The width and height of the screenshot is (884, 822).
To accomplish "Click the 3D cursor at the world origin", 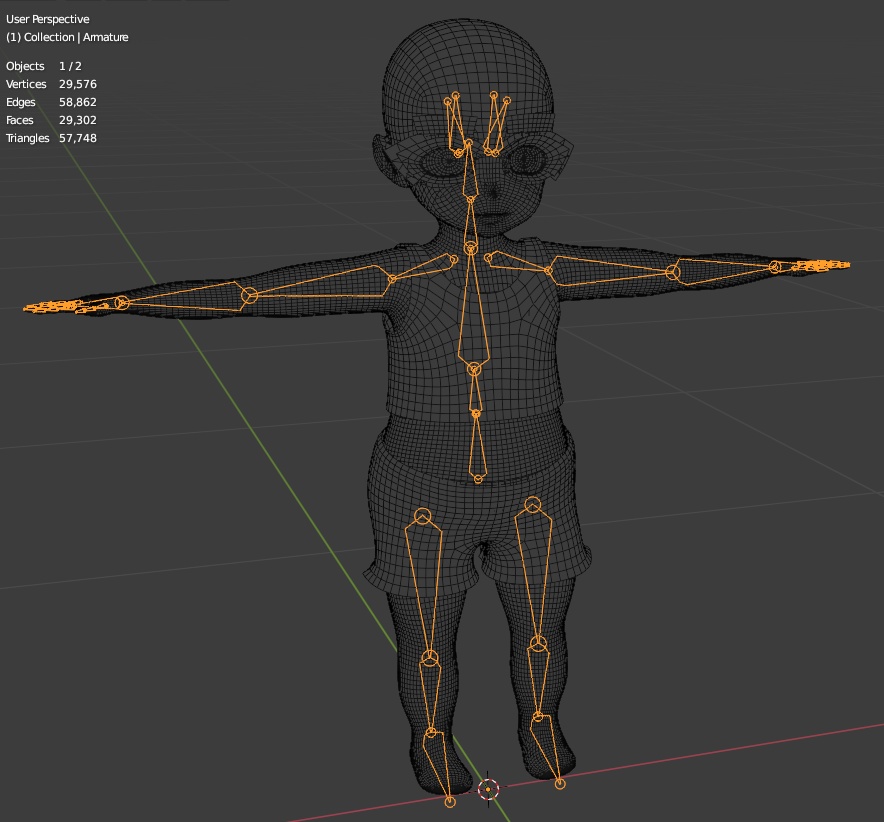I will 487,790.
